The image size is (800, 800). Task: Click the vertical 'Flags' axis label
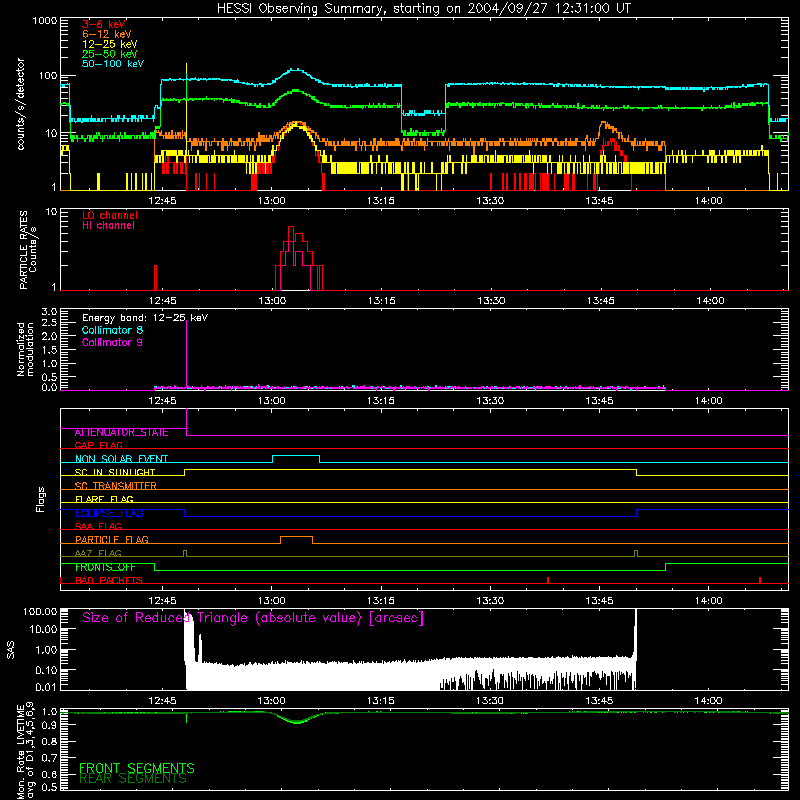[x=41, y=499]
